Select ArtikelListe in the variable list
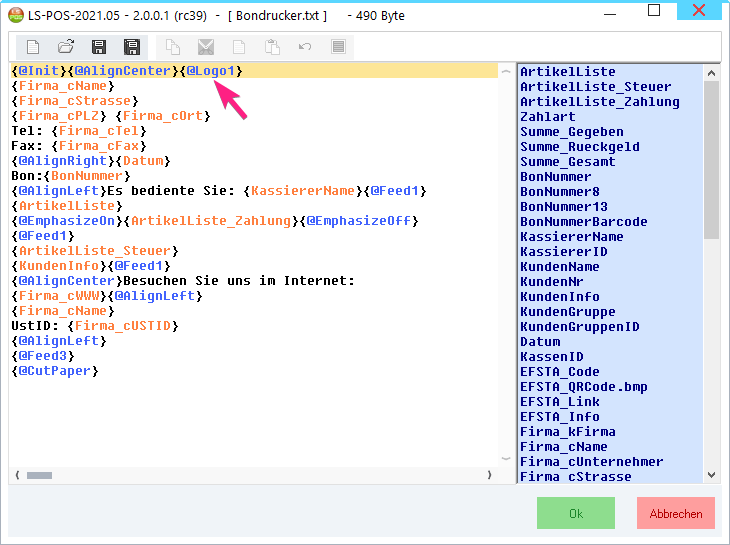 568,72
